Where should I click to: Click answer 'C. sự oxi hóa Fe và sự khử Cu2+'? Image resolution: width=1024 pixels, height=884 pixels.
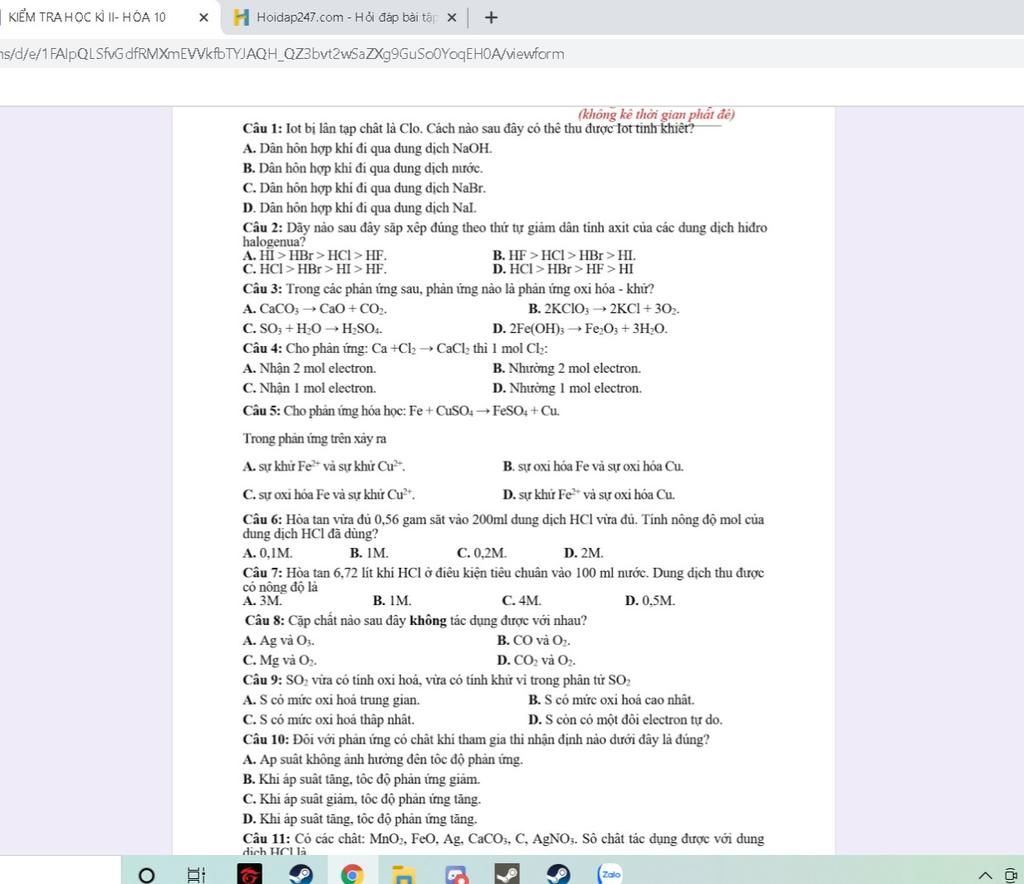point(328,494)
